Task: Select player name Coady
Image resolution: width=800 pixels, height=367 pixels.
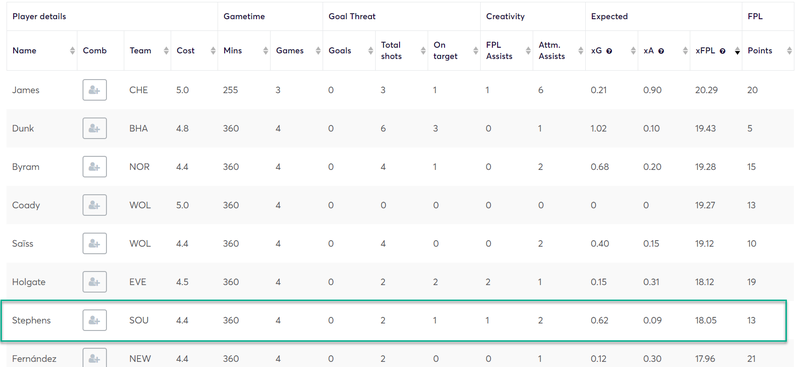Action: tap(26, 205)
